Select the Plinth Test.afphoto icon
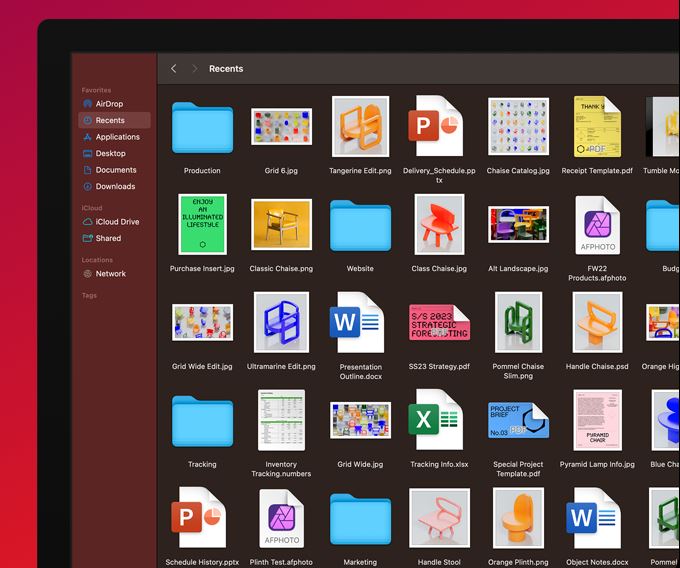The width and height of the screenshot is (680, 568). pos(281,518)
